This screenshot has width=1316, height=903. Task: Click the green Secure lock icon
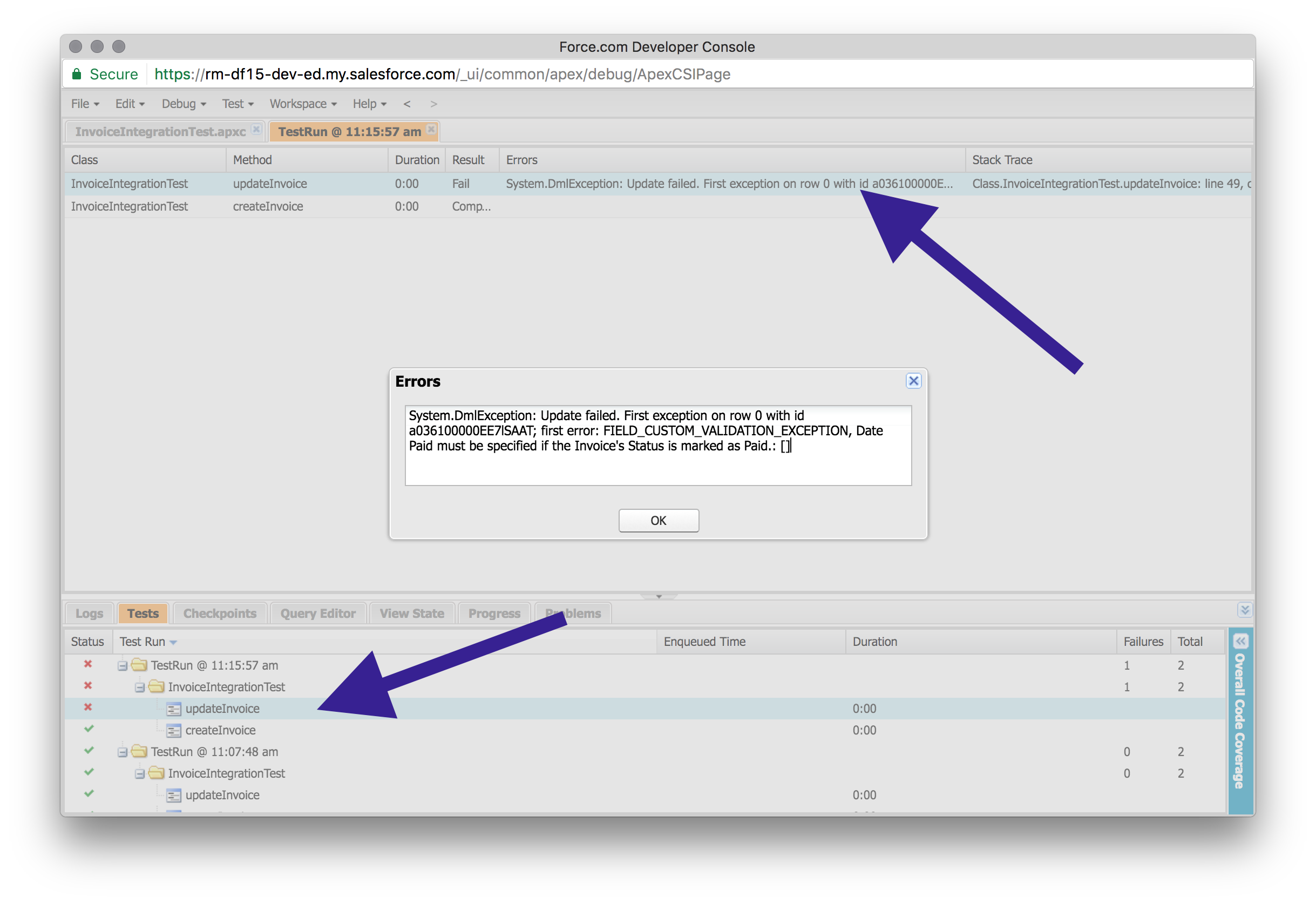(77, 74)
